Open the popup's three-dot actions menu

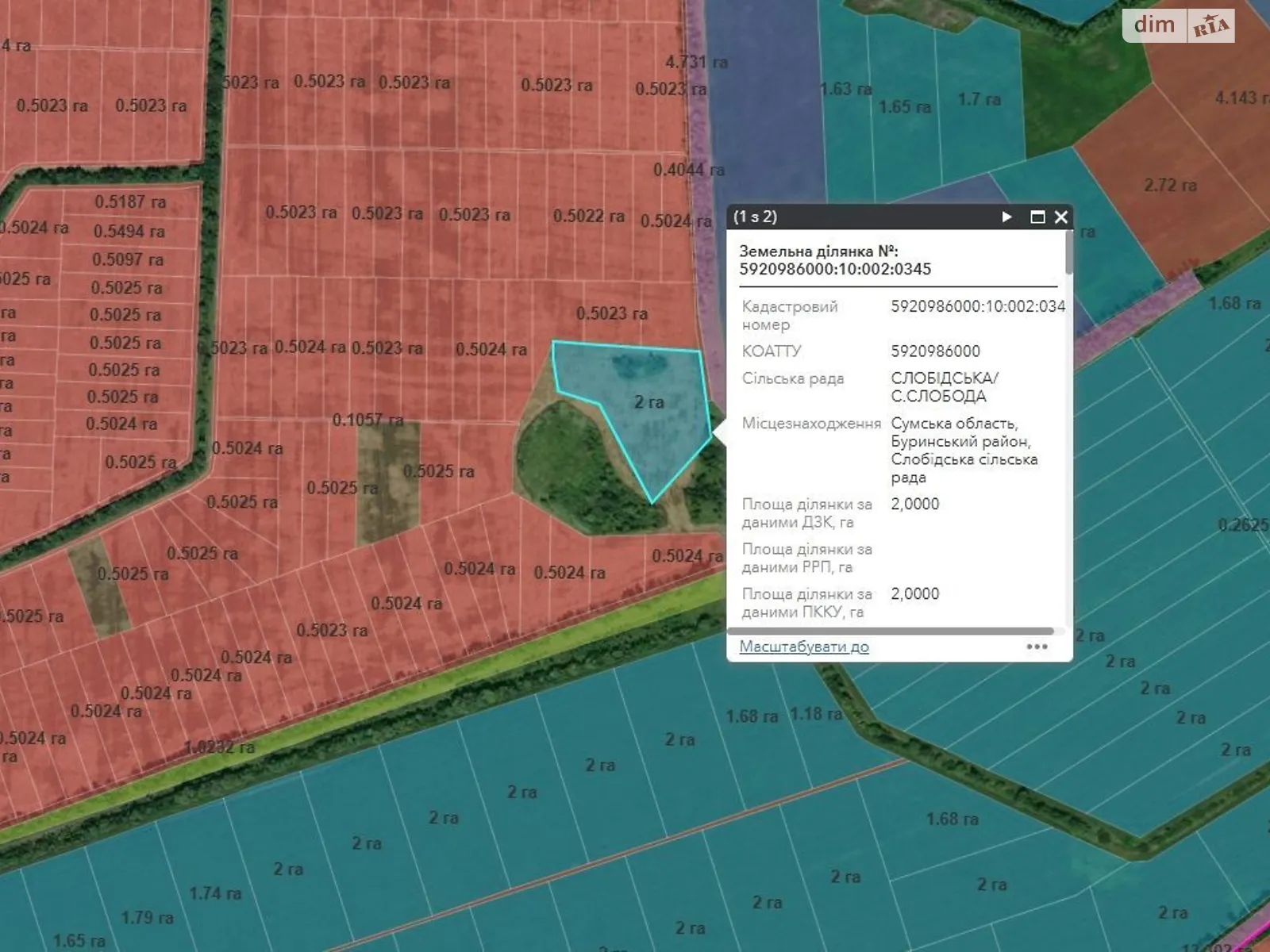point(1037,647)
